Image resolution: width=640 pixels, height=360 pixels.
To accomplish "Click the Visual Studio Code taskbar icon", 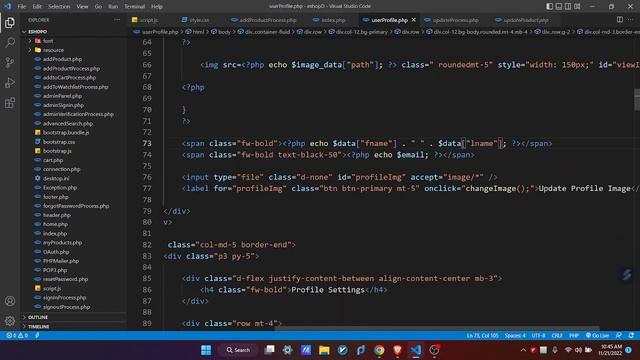I will (416, 350).
